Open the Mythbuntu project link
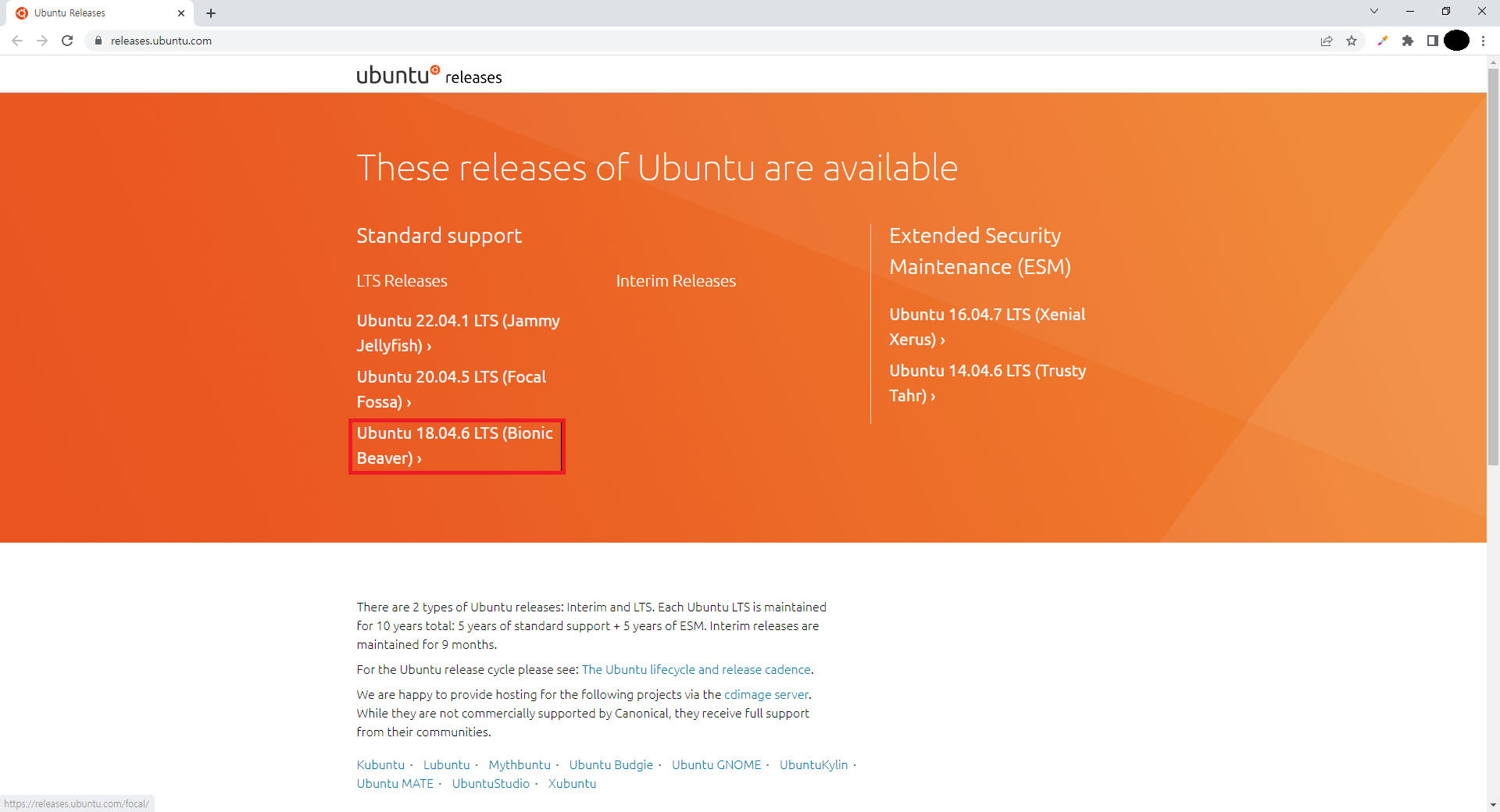The height and width of the screenshot is (812, 1500). click(520, 765)
